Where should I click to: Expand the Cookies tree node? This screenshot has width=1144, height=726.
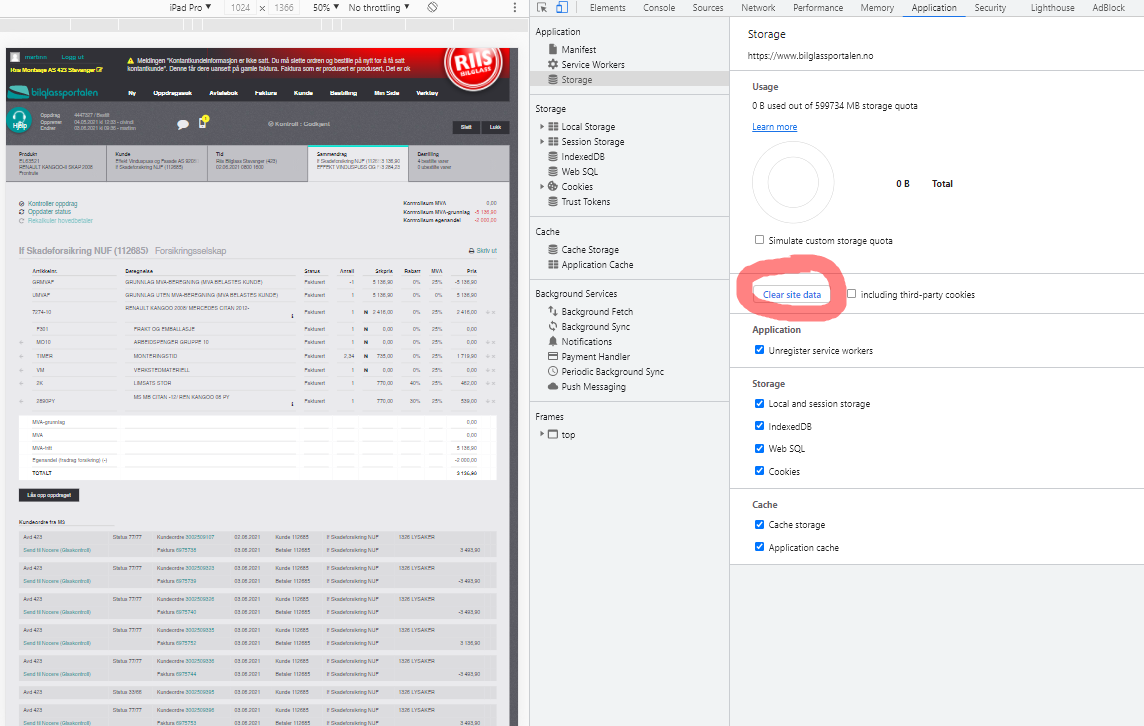pyautogui.click(x=542, y=186)
